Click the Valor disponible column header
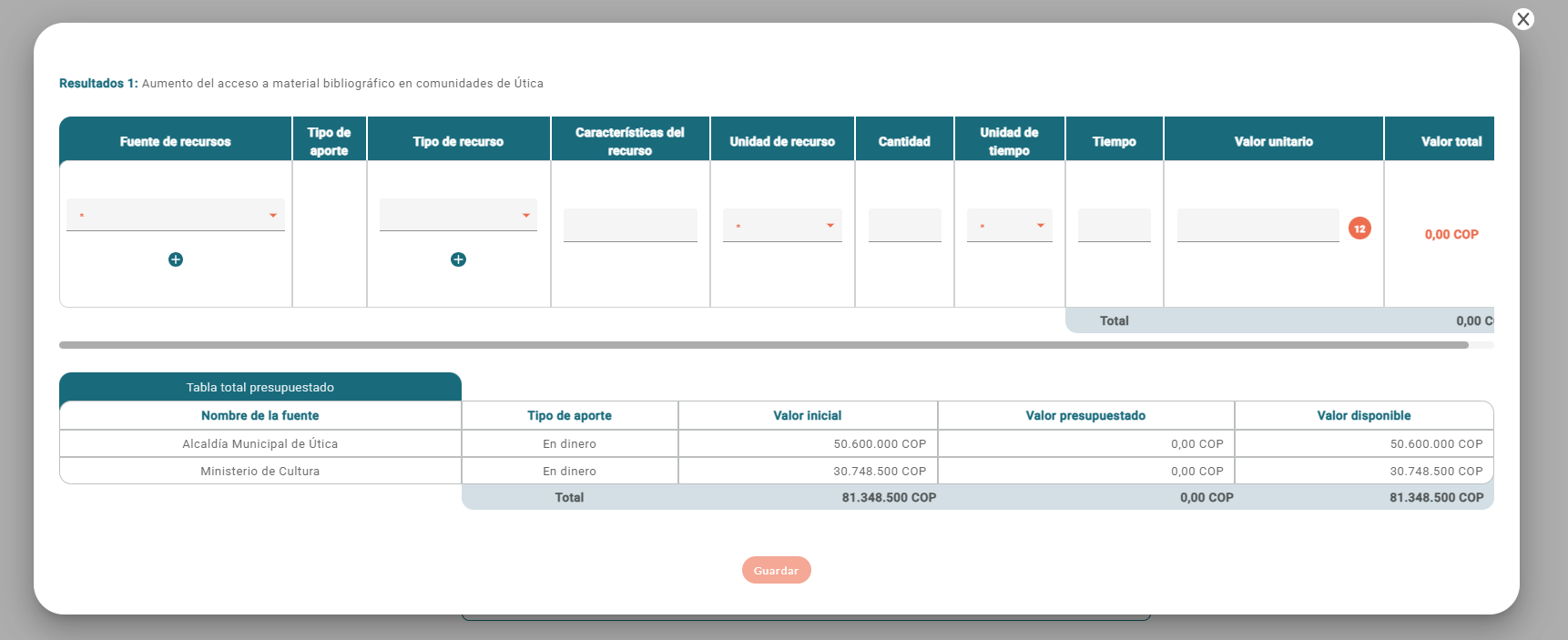 click(x=1363, y=416)
